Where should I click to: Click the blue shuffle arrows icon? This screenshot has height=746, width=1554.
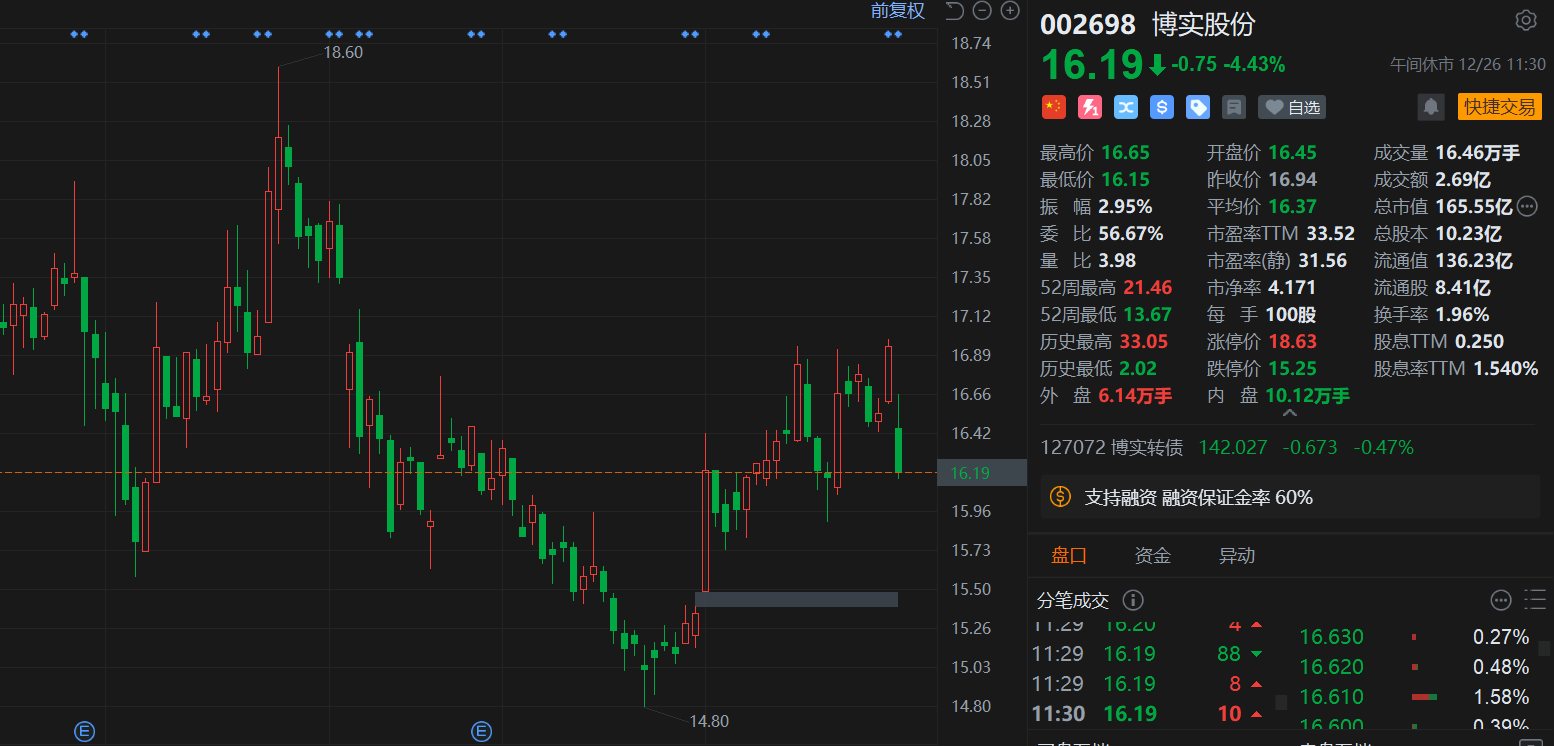click(1126, 107)
